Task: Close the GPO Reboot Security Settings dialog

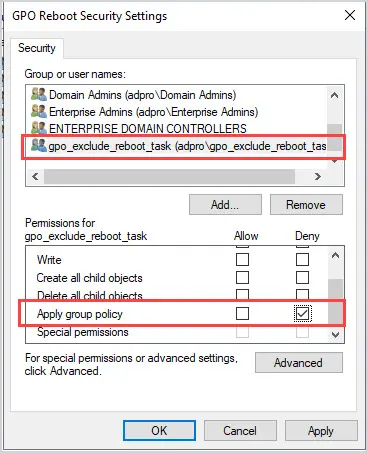Action: coord(350,15)
